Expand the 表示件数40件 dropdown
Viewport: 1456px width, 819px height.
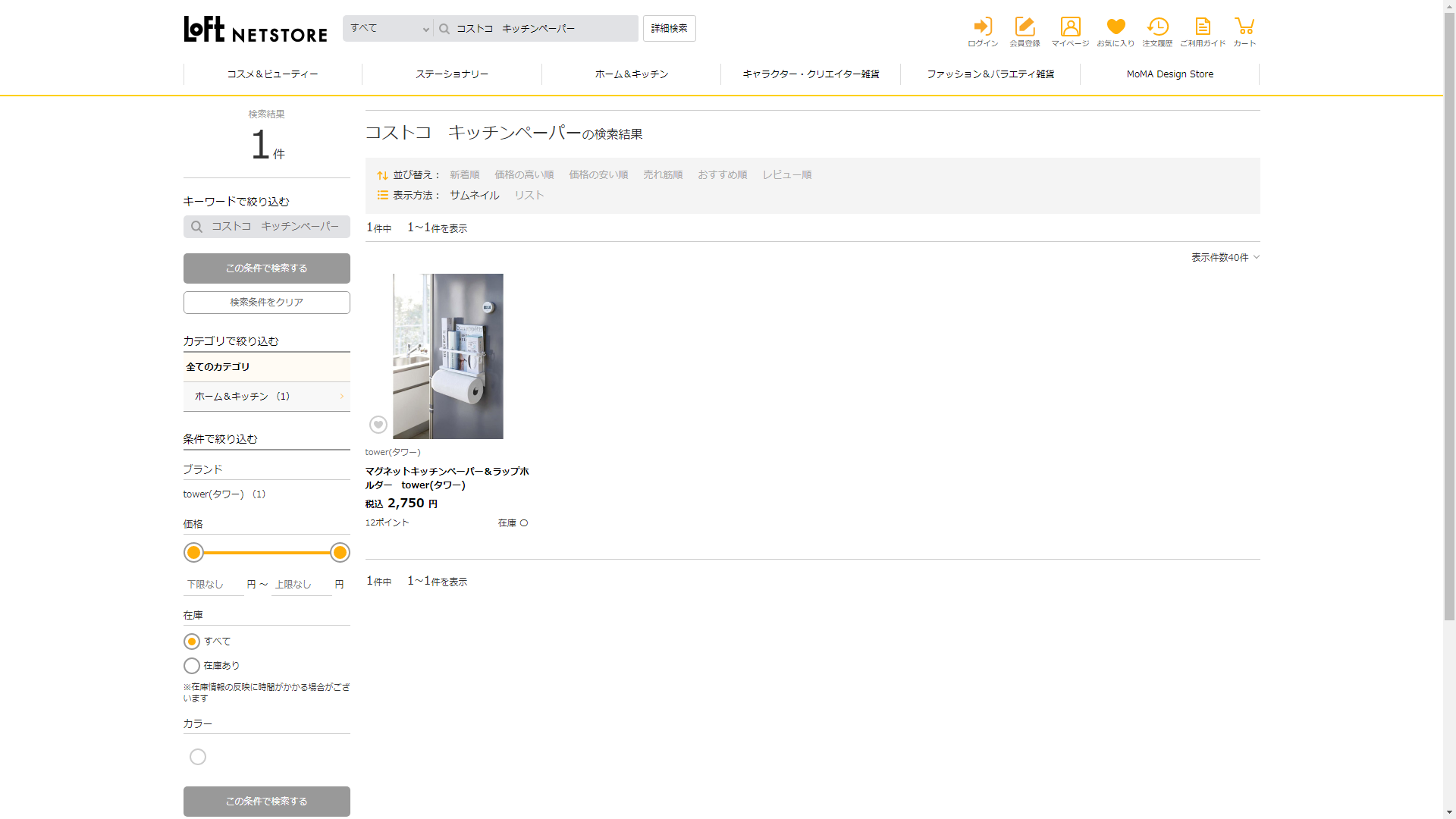point(1225,258)
